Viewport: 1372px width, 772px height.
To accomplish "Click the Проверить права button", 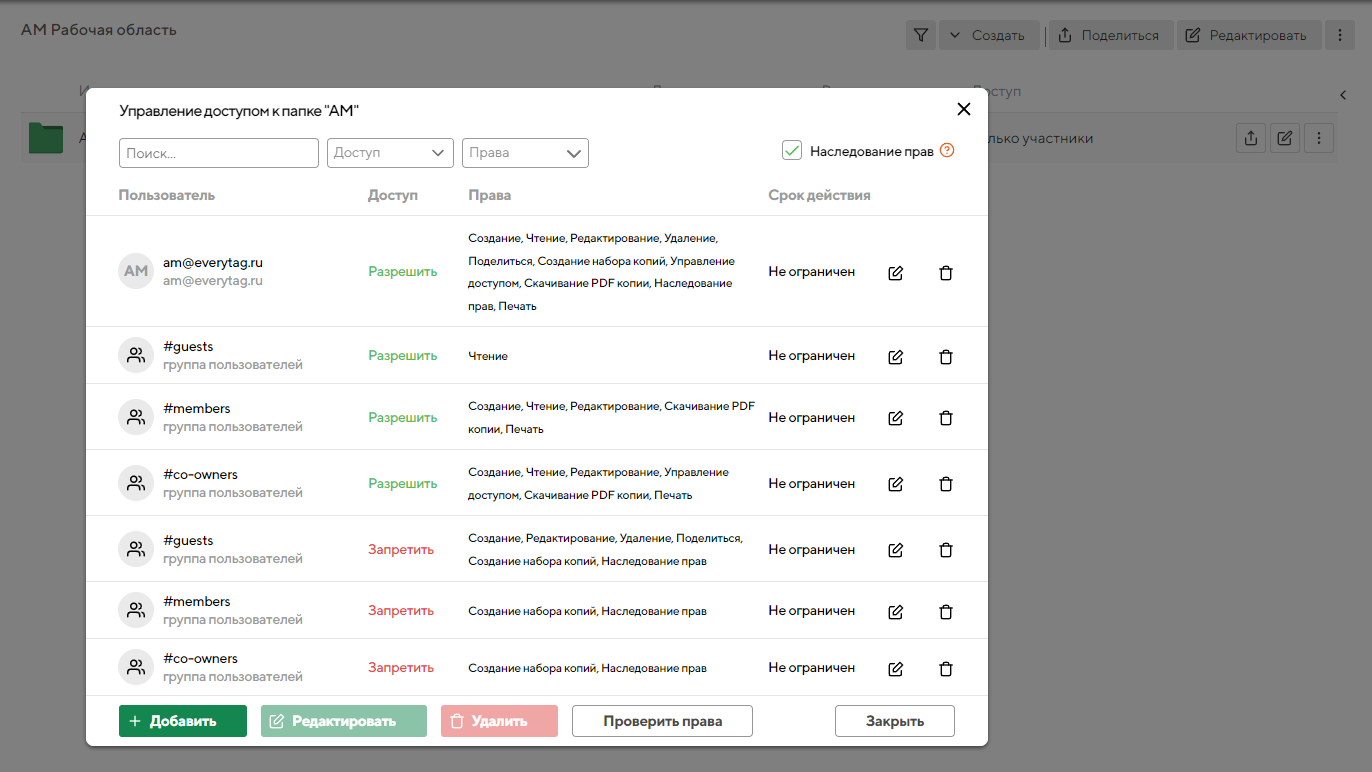I will click(662, 721).
